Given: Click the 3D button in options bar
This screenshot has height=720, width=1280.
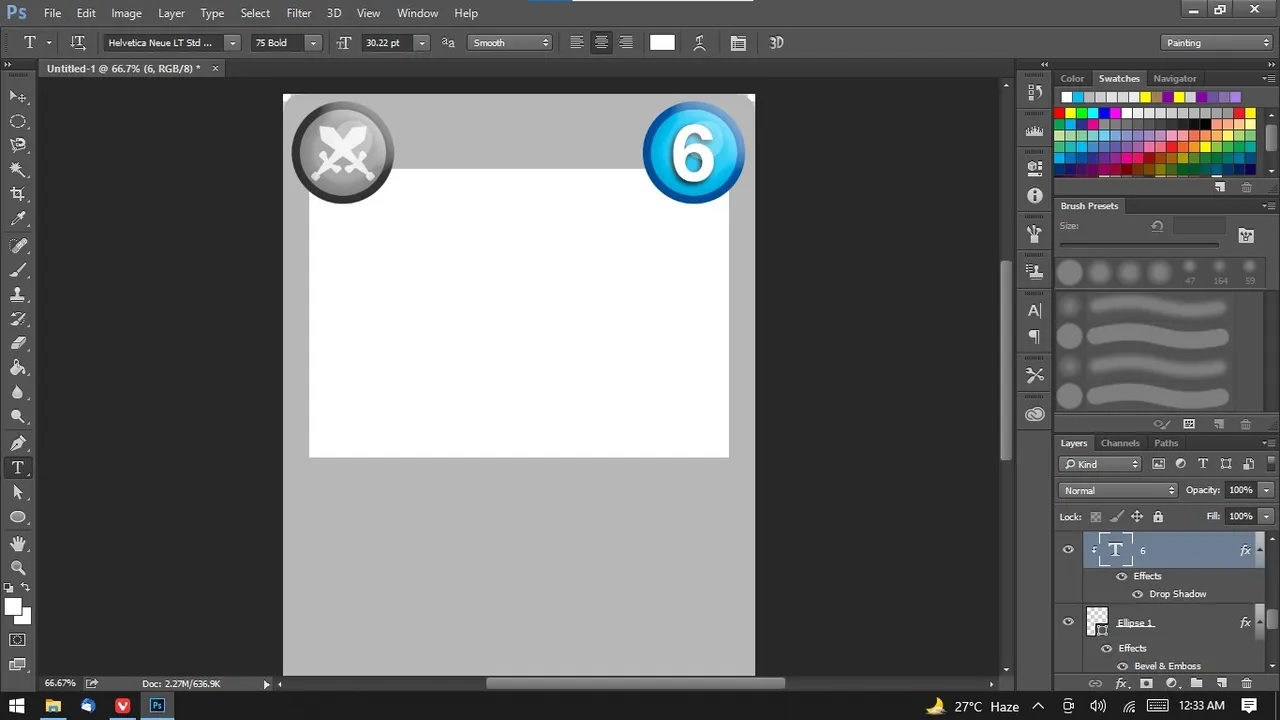Looking at the screenshot, I should click(776, 43).
